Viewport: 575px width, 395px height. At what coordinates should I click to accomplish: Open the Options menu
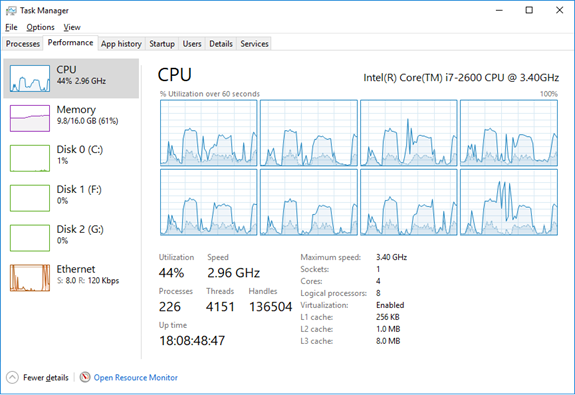click(x=40, y=28)
